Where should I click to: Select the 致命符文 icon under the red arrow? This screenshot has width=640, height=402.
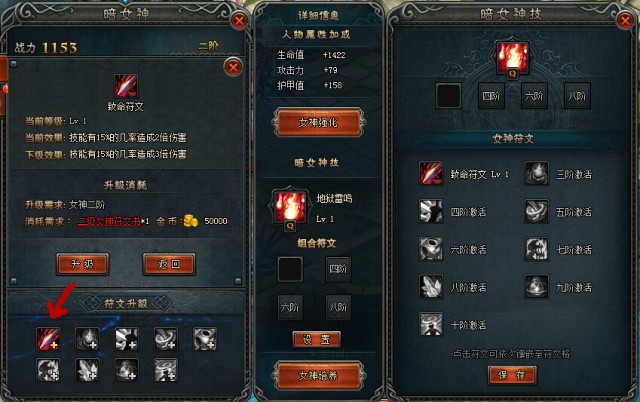click(48, 339)
